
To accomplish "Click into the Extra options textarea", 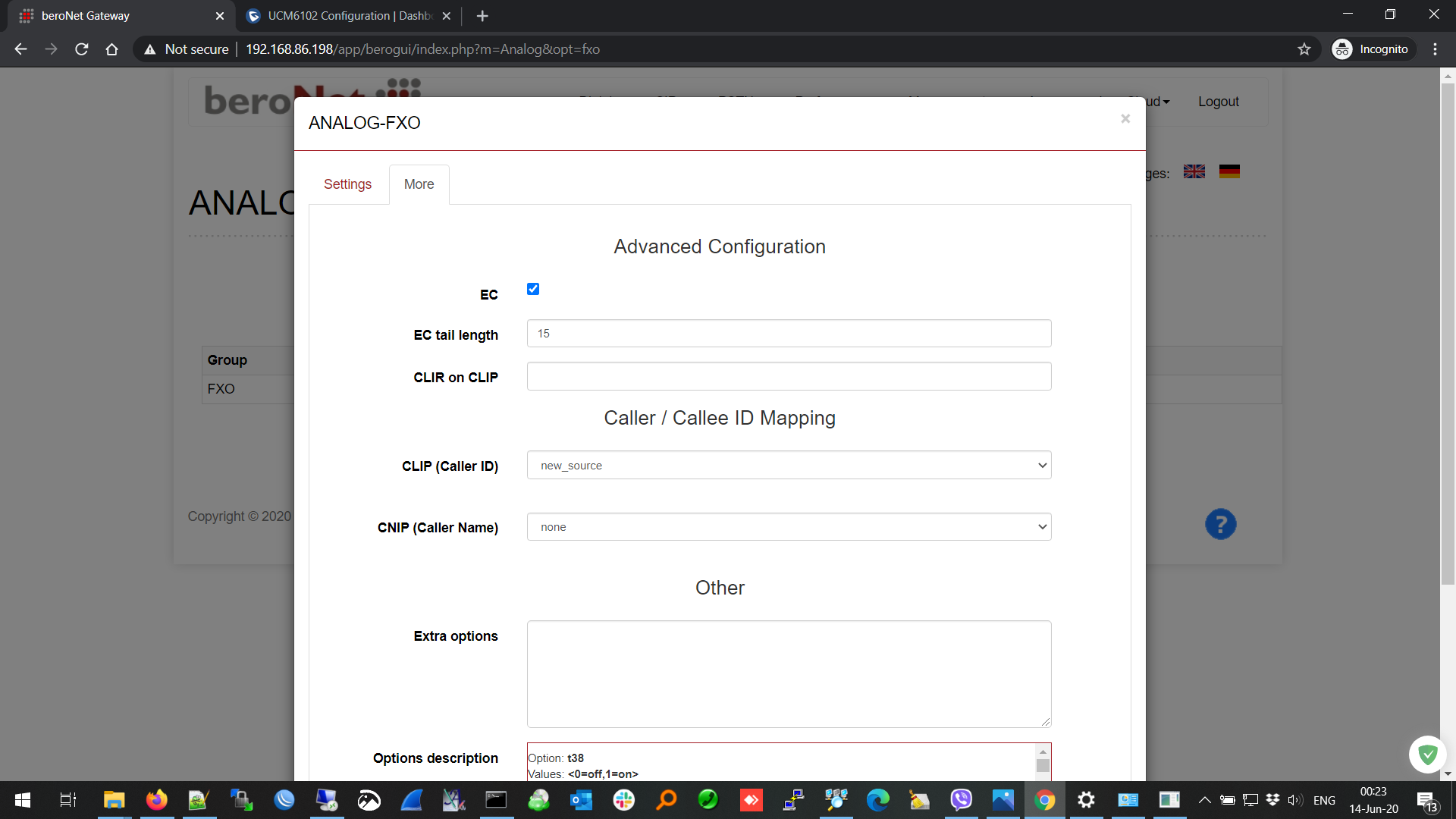I will point(789,673).
